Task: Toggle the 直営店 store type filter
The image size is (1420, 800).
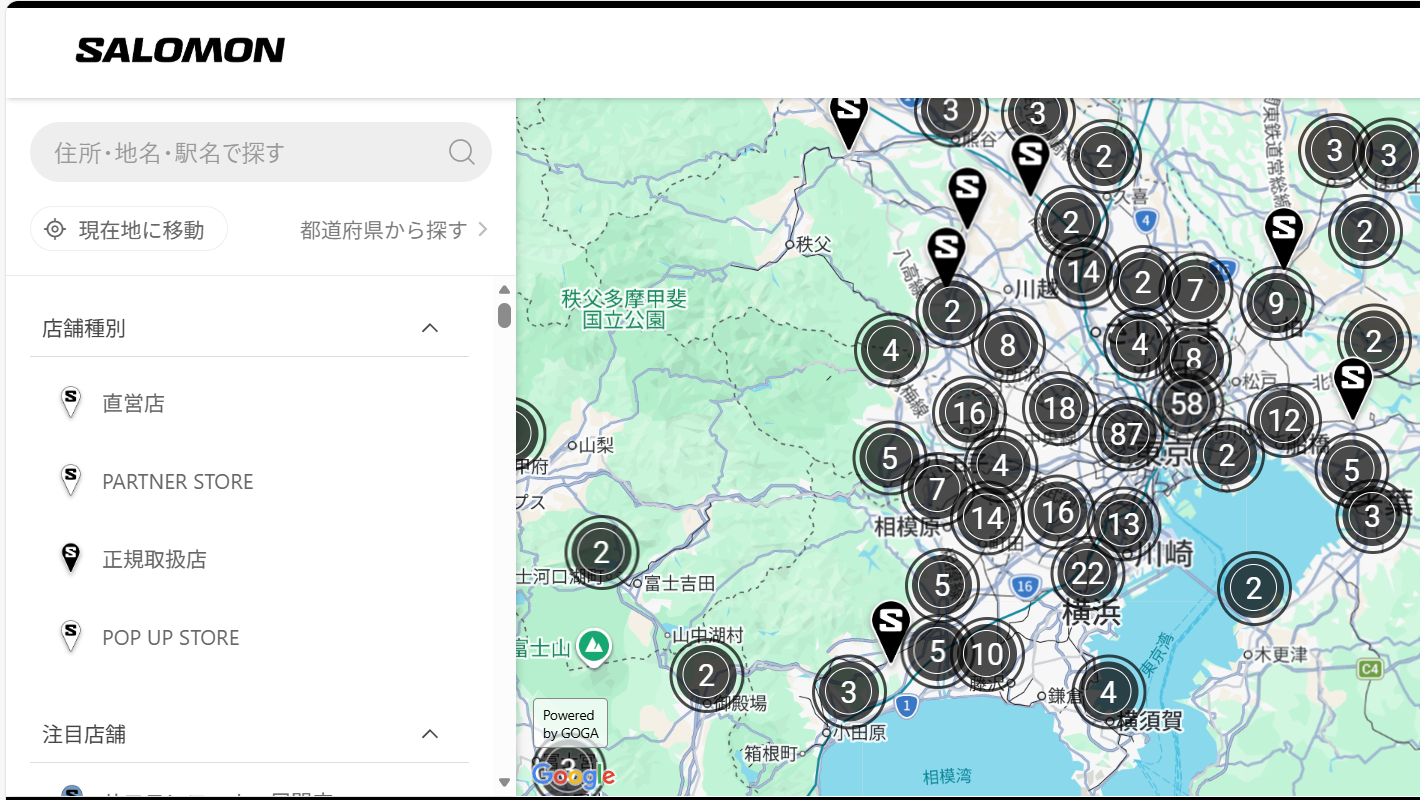Action: (133, 403)
